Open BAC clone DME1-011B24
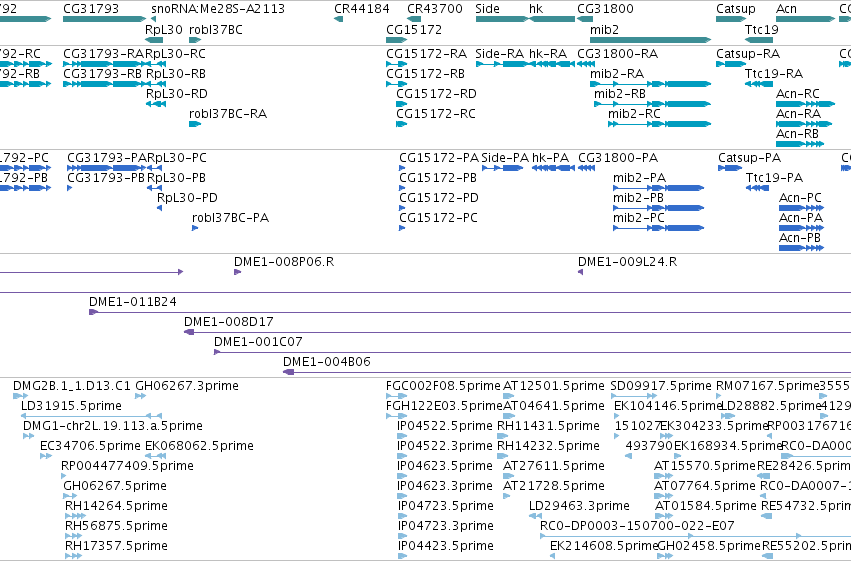Viewport: 851px width, 561px height. [x=132, y=302]
